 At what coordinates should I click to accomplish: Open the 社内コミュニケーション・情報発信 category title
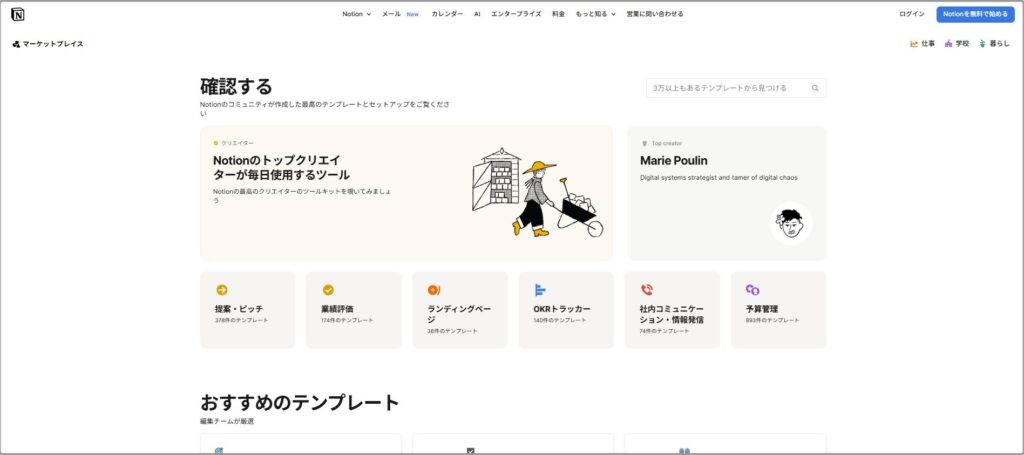pos(672,314)
